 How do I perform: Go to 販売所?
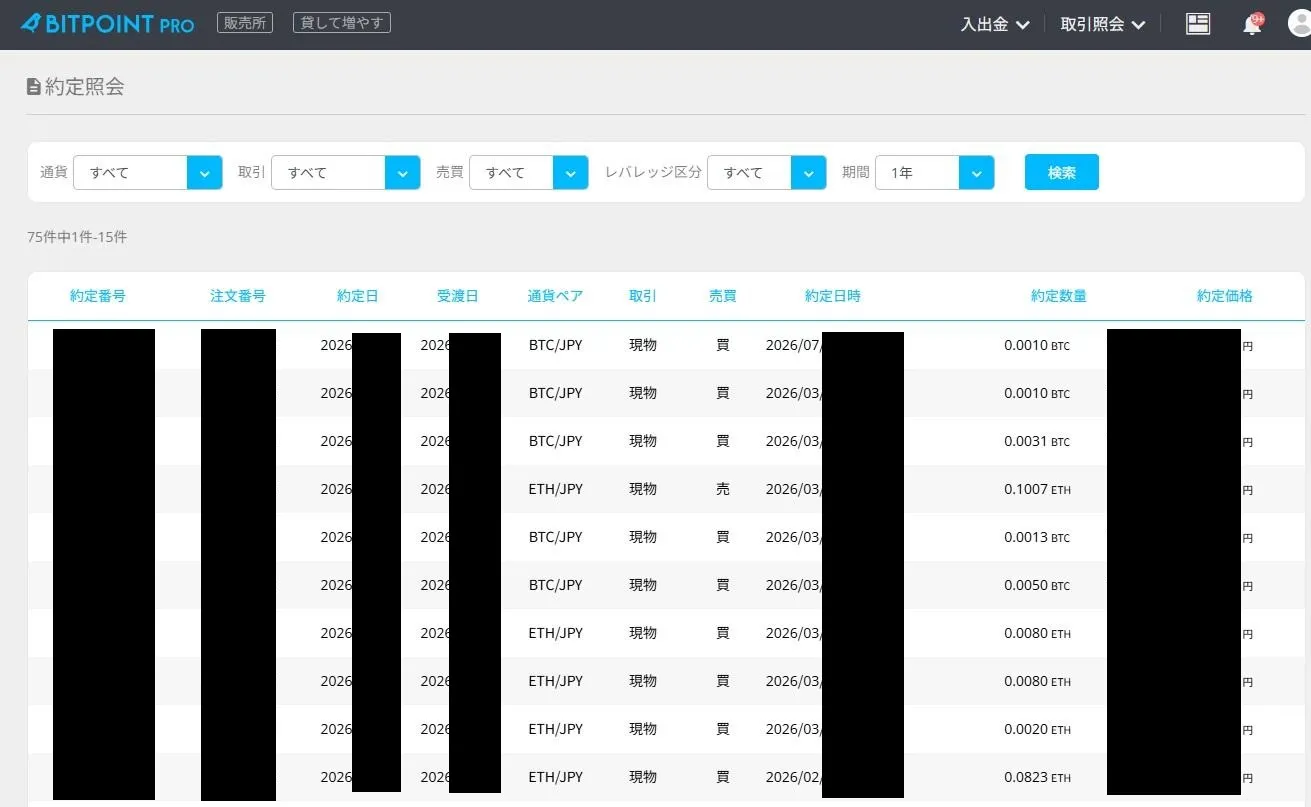pos(245,22)
